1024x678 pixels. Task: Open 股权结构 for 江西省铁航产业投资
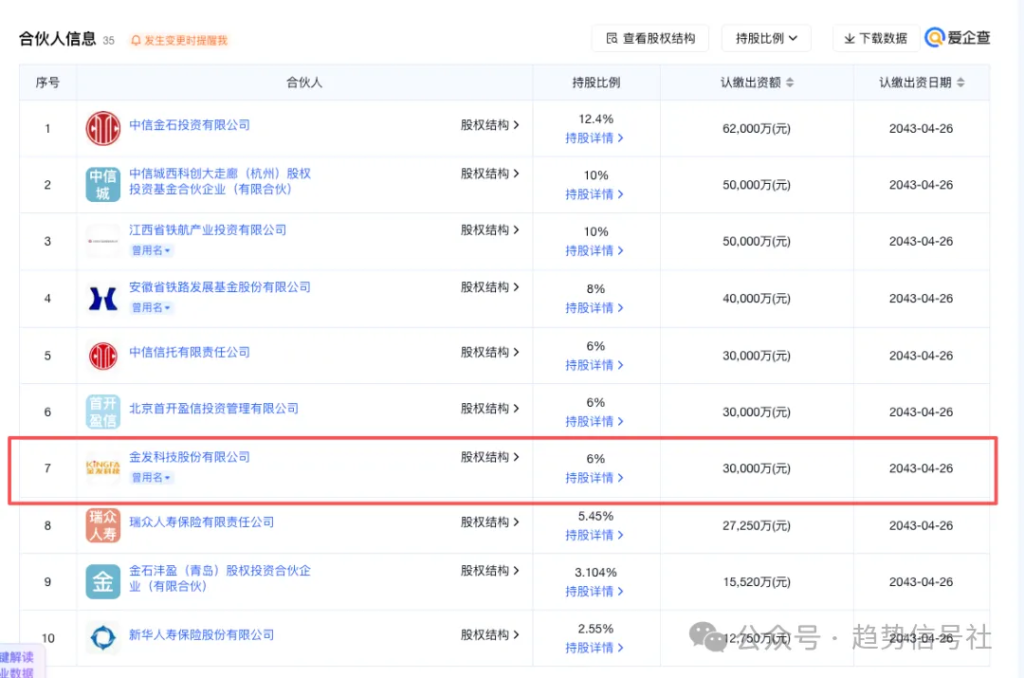490,230
